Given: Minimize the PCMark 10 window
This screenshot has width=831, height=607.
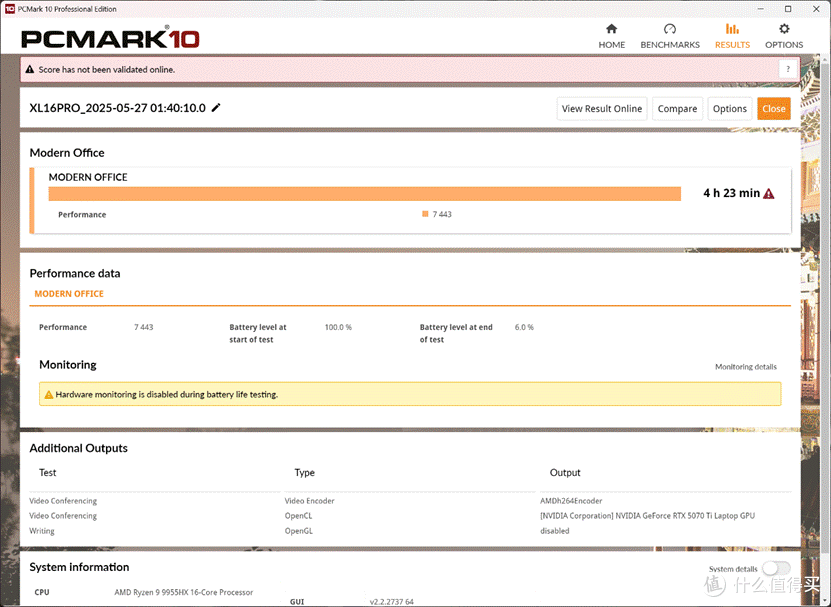Looking at the screenshot, I should pyautogui.click(x=759, y=9).
